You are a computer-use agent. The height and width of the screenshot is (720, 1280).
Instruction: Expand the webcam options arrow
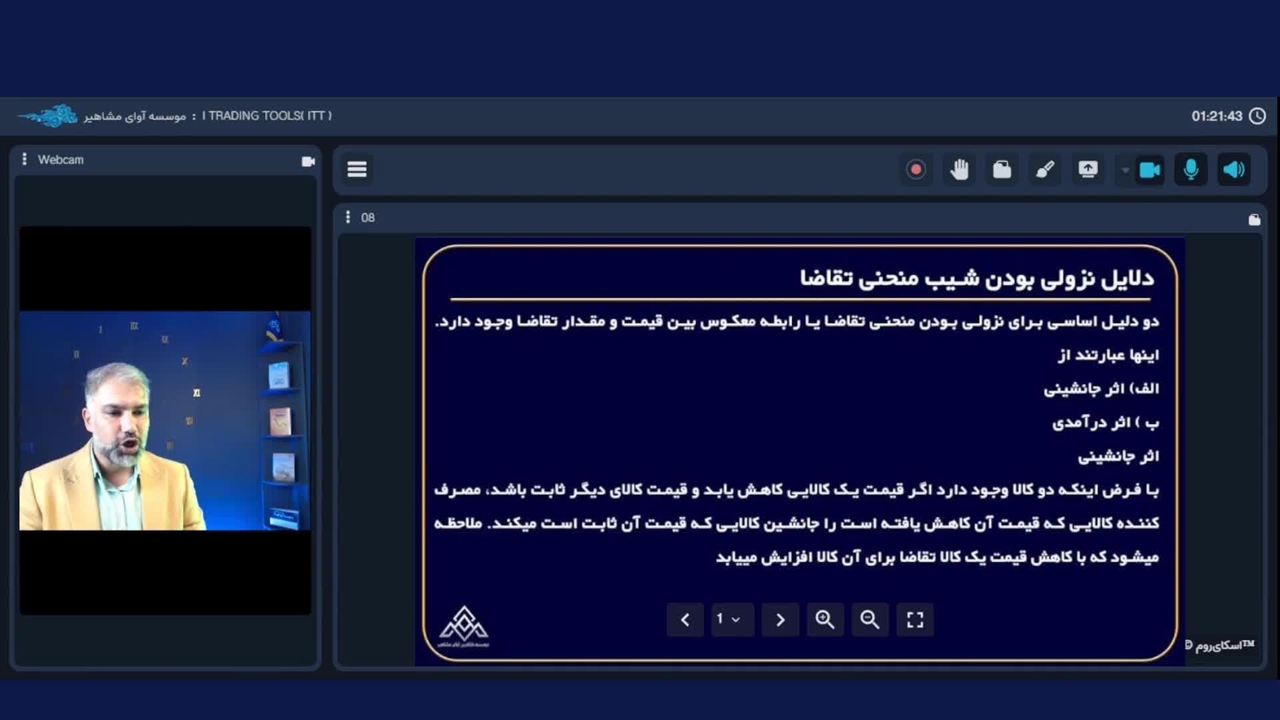point(1124,170)
